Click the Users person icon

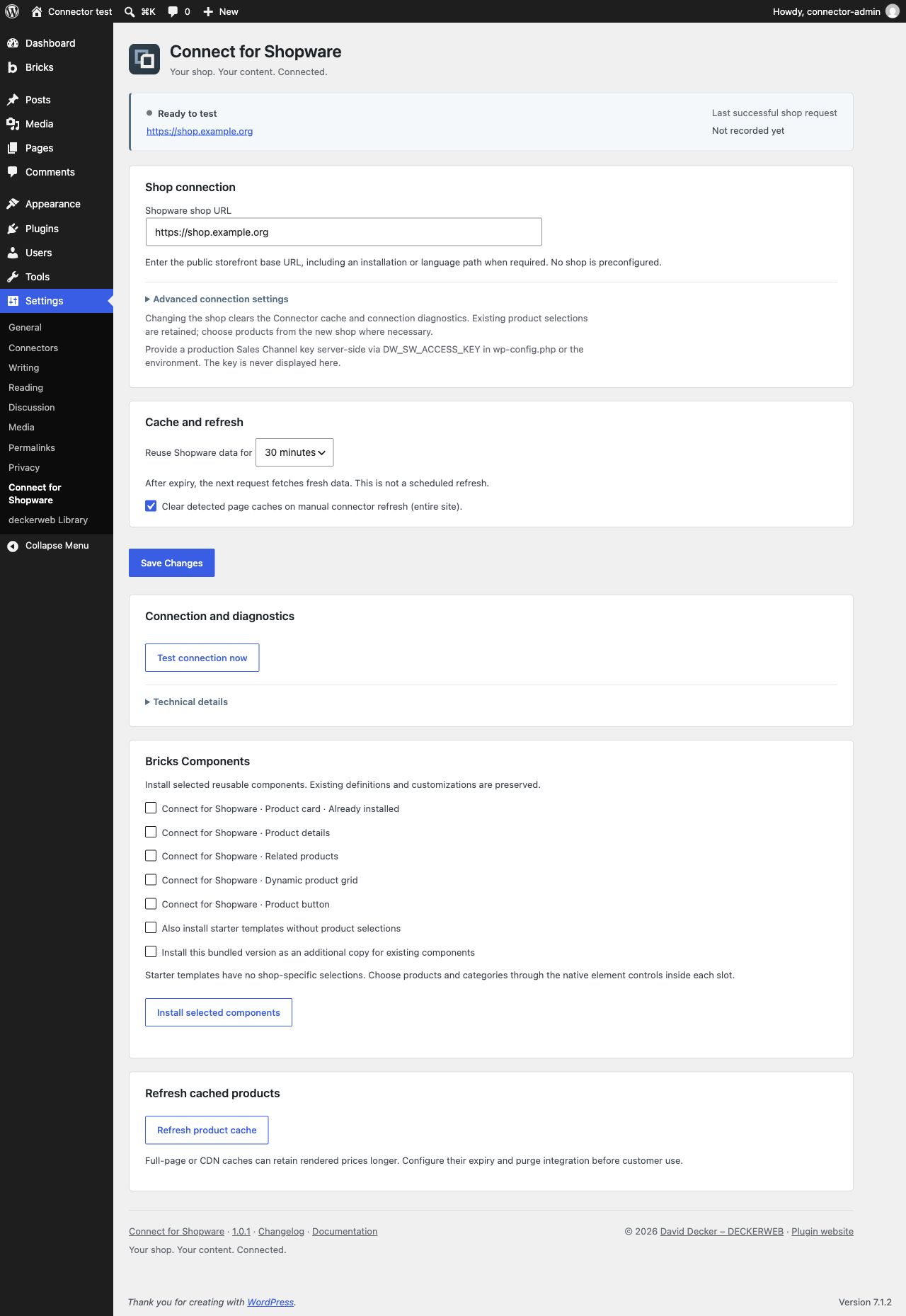13,253
